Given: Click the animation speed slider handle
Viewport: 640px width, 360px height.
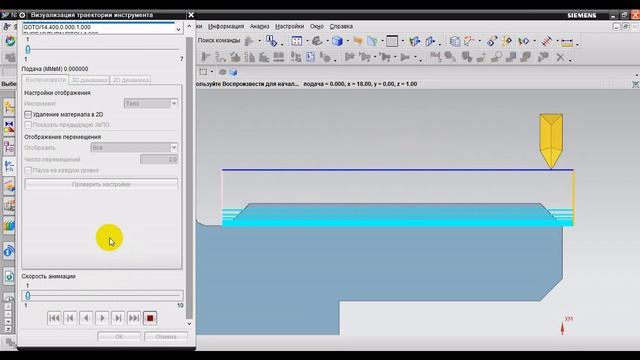Looking at the screenshot, I should (28, 296).
